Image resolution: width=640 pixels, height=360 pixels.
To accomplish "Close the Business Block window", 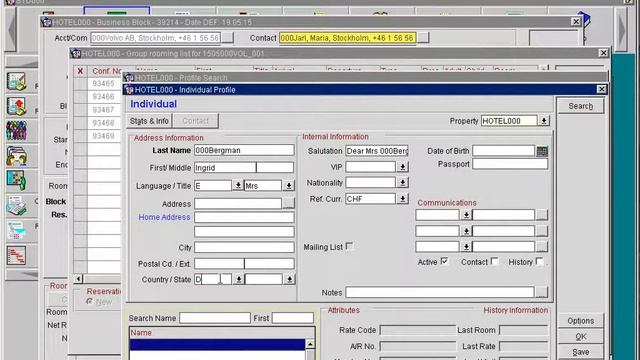I will click(x=576, y=22).
